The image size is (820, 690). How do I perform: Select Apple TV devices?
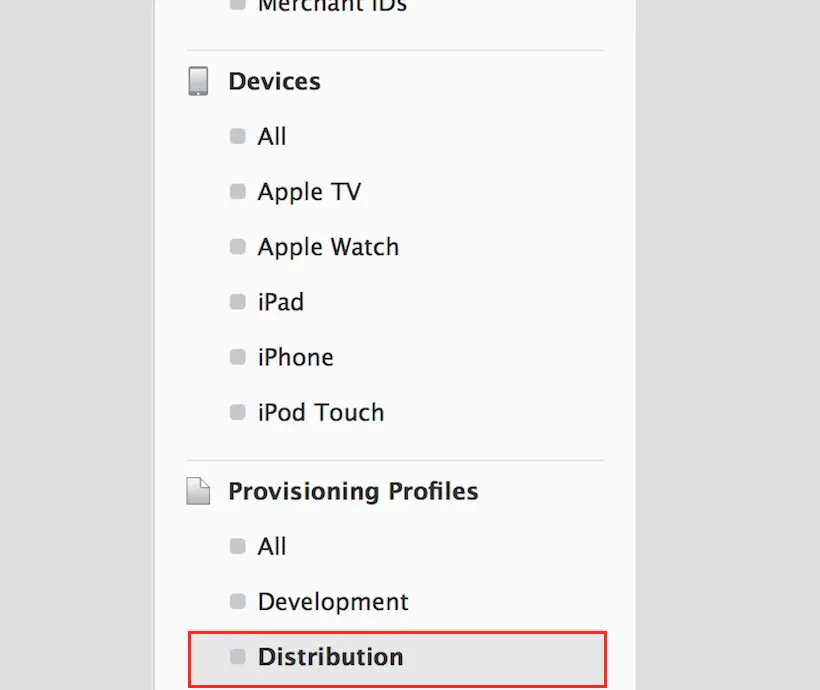click(x=310, y=192)
